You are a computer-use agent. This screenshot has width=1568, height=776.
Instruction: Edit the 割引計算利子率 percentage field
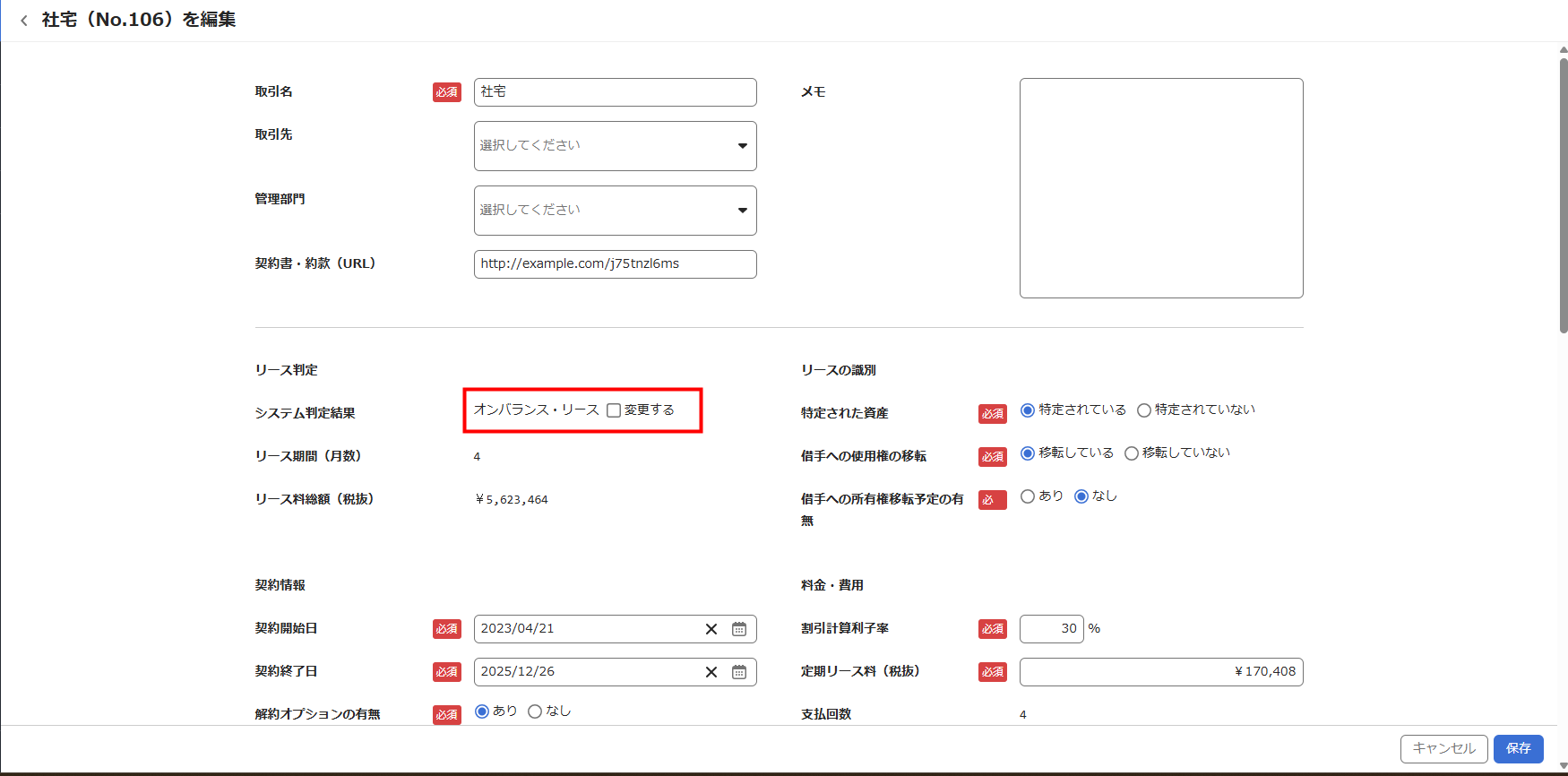tap(1051, 629)
